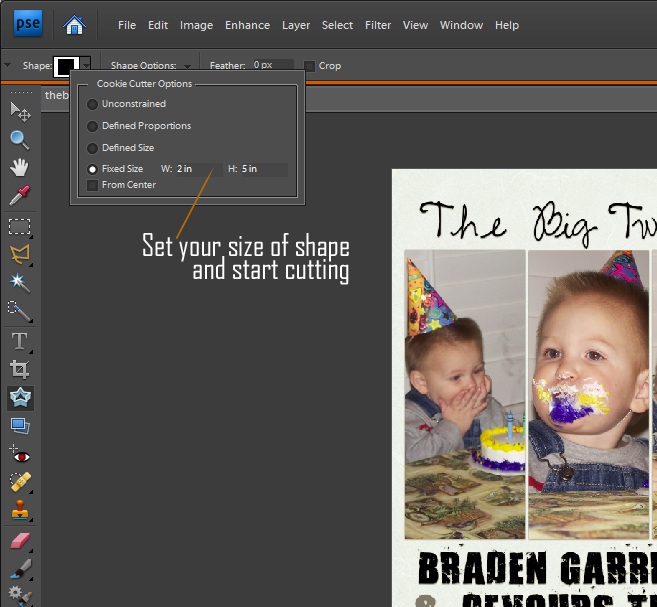
Task: Open the Filter menu
Action: pos(378,25)
